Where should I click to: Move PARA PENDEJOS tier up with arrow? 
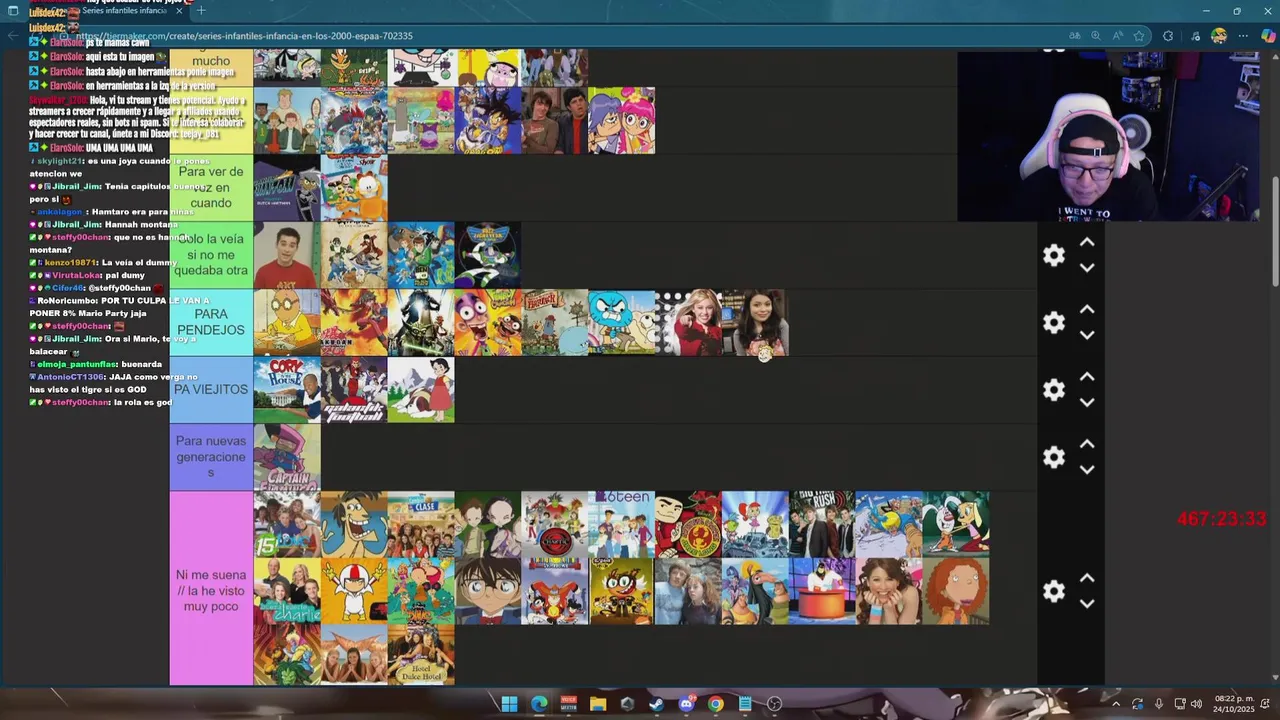[1087, 310]
